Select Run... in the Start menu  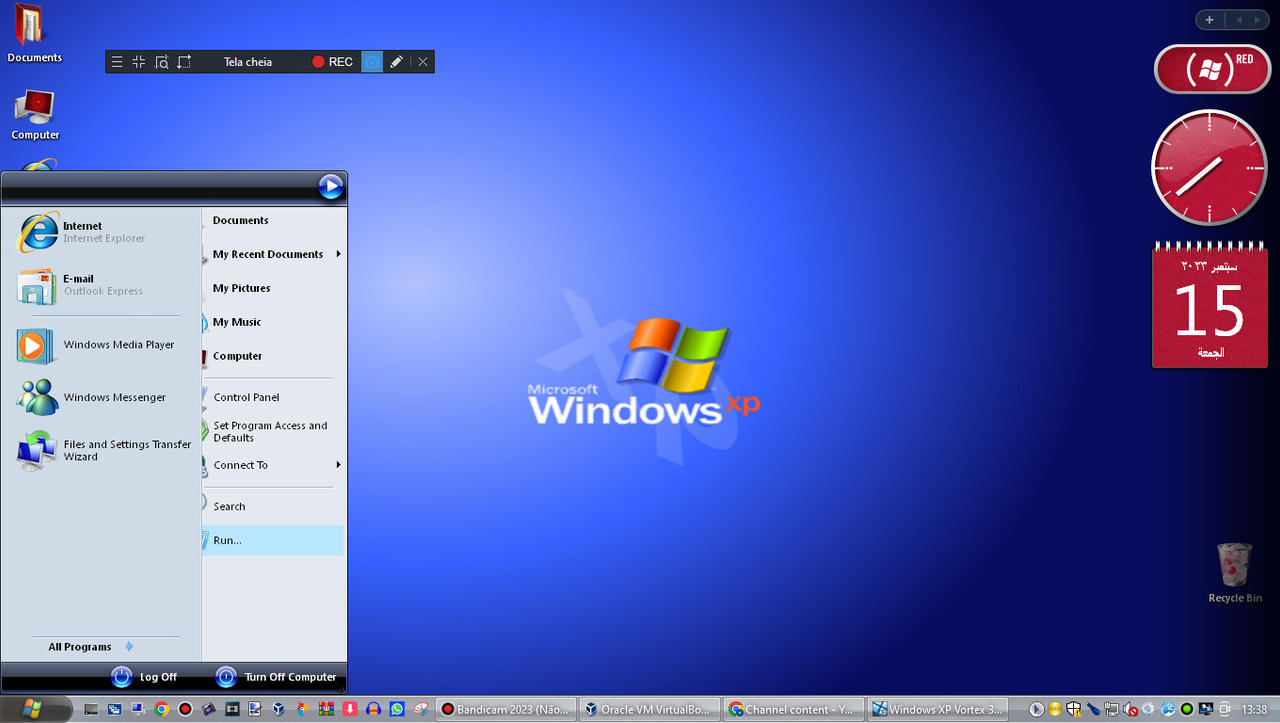pos(273,540)
